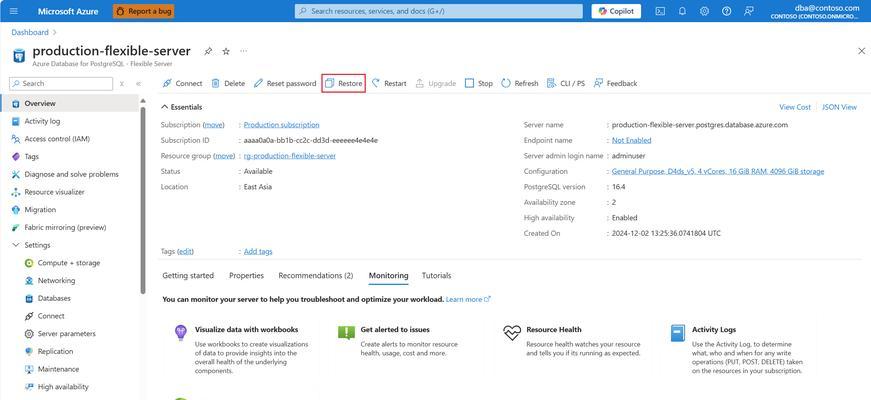Open Overview in the sidebar
The height and width of the screenshot is (400, 871).
pos(69,103)
